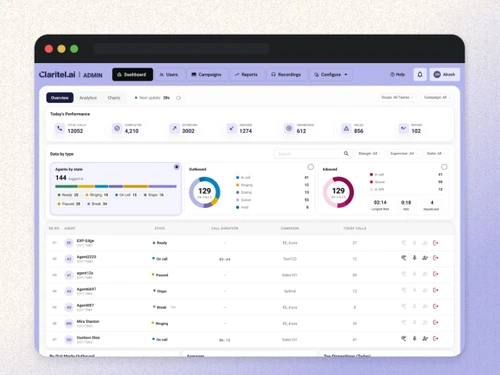
Task: Click the Inbound donut chart
Action: pyautogui.click(x=338, y=192)
